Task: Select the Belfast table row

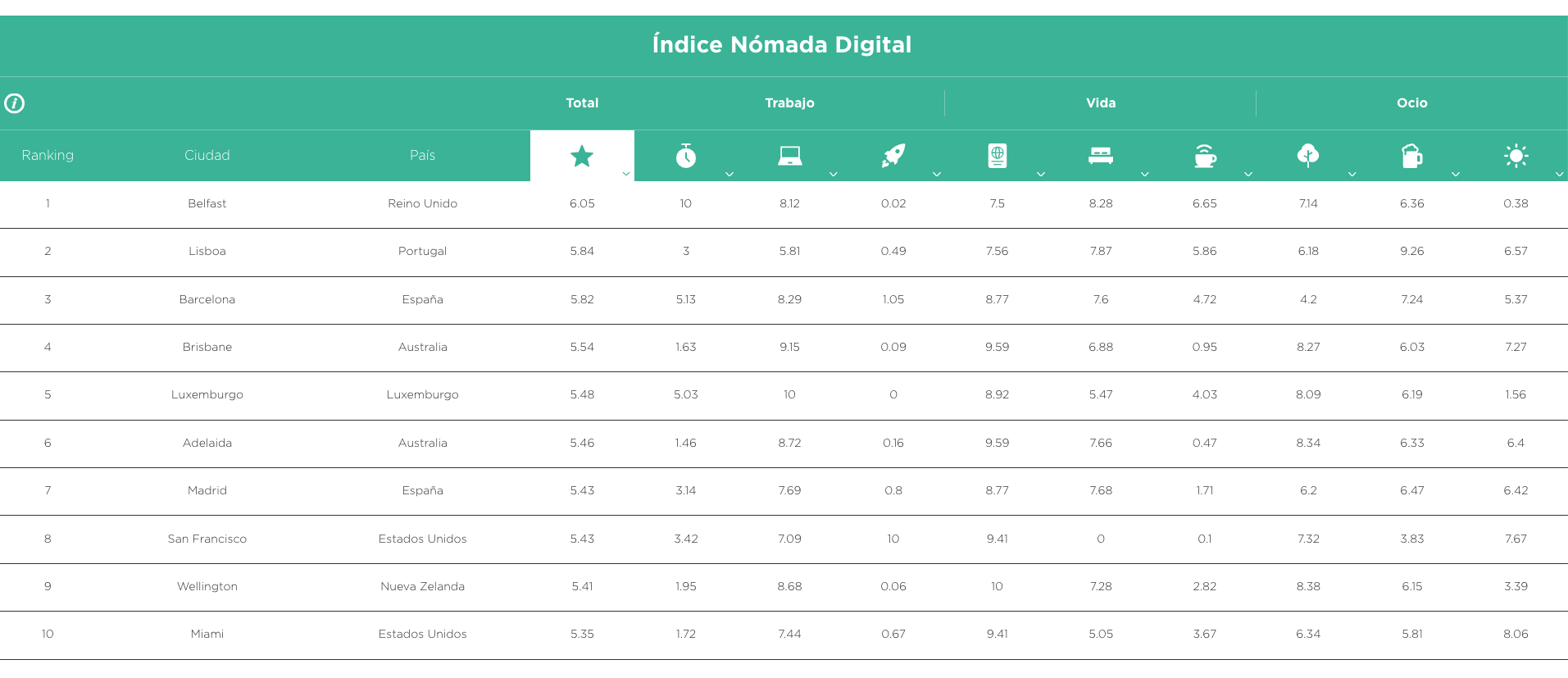Action: (x=784, y=204)
